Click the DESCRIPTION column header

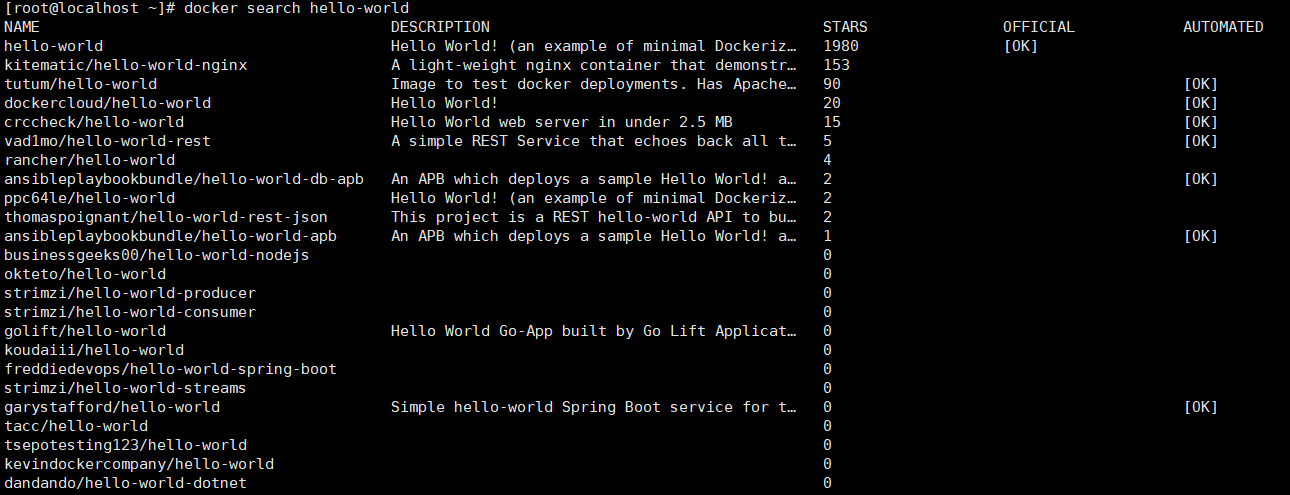click(440, 27)
